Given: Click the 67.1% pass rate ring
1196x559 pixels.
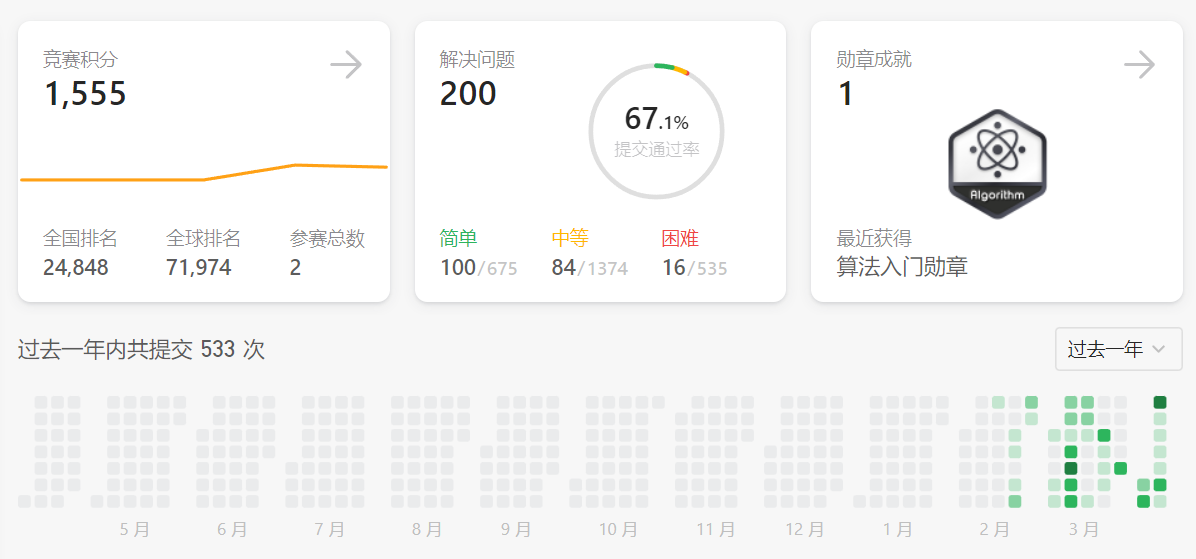Looking at the screenshot, I should 656,131.
